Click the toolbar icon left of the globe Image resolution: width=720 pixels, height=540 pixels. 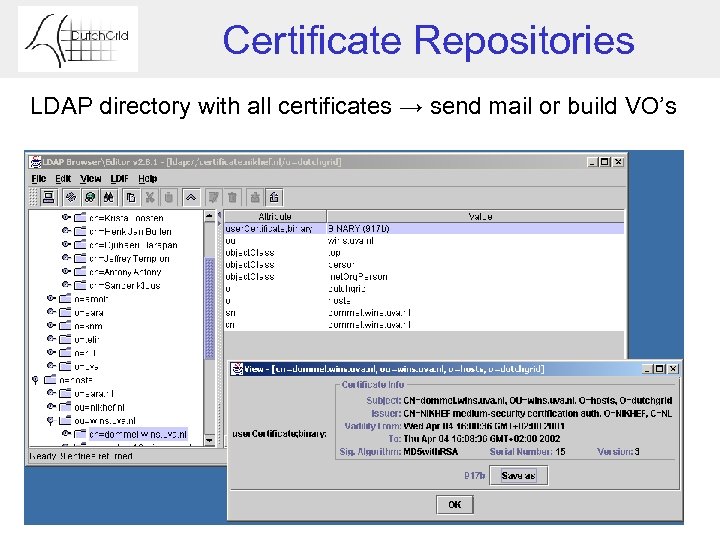coord(71,197)
